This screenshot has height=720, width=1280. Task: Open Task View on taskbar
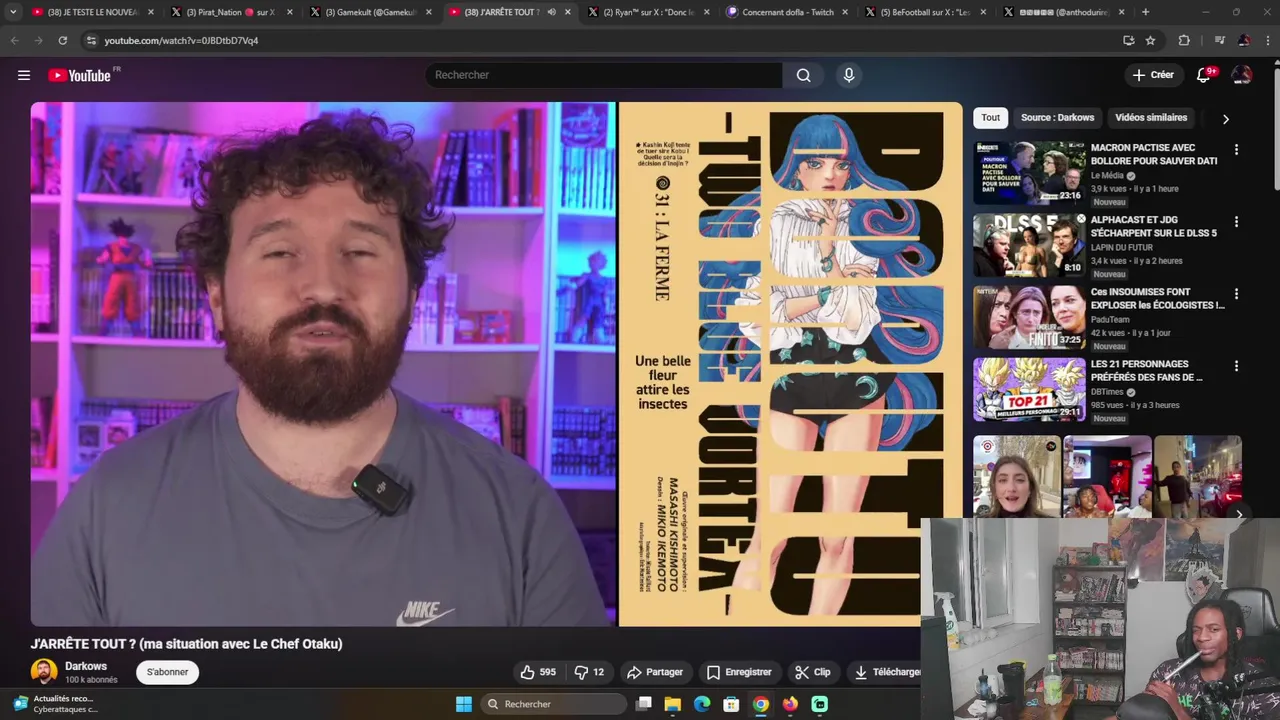click(643, 704)
